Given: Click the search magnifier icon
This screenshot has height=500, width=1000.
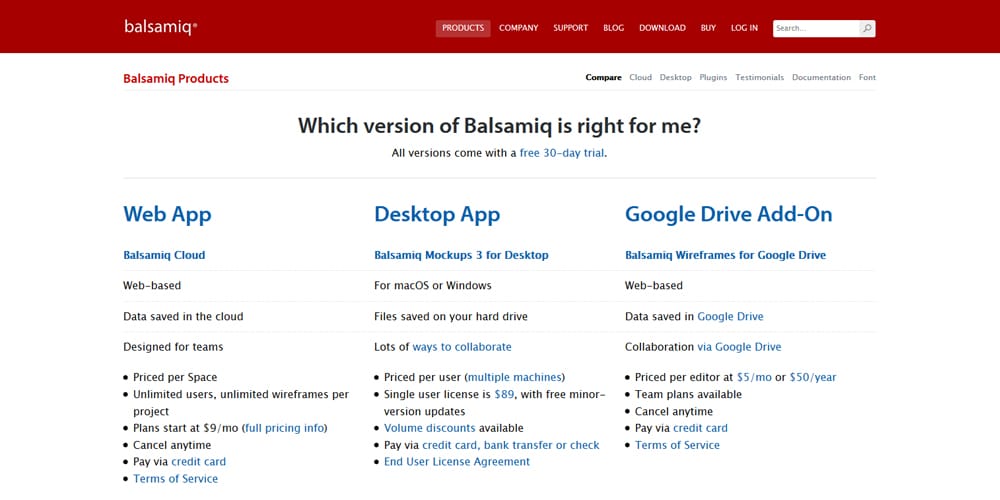Looking at the screenshot, I should (867, 28).
